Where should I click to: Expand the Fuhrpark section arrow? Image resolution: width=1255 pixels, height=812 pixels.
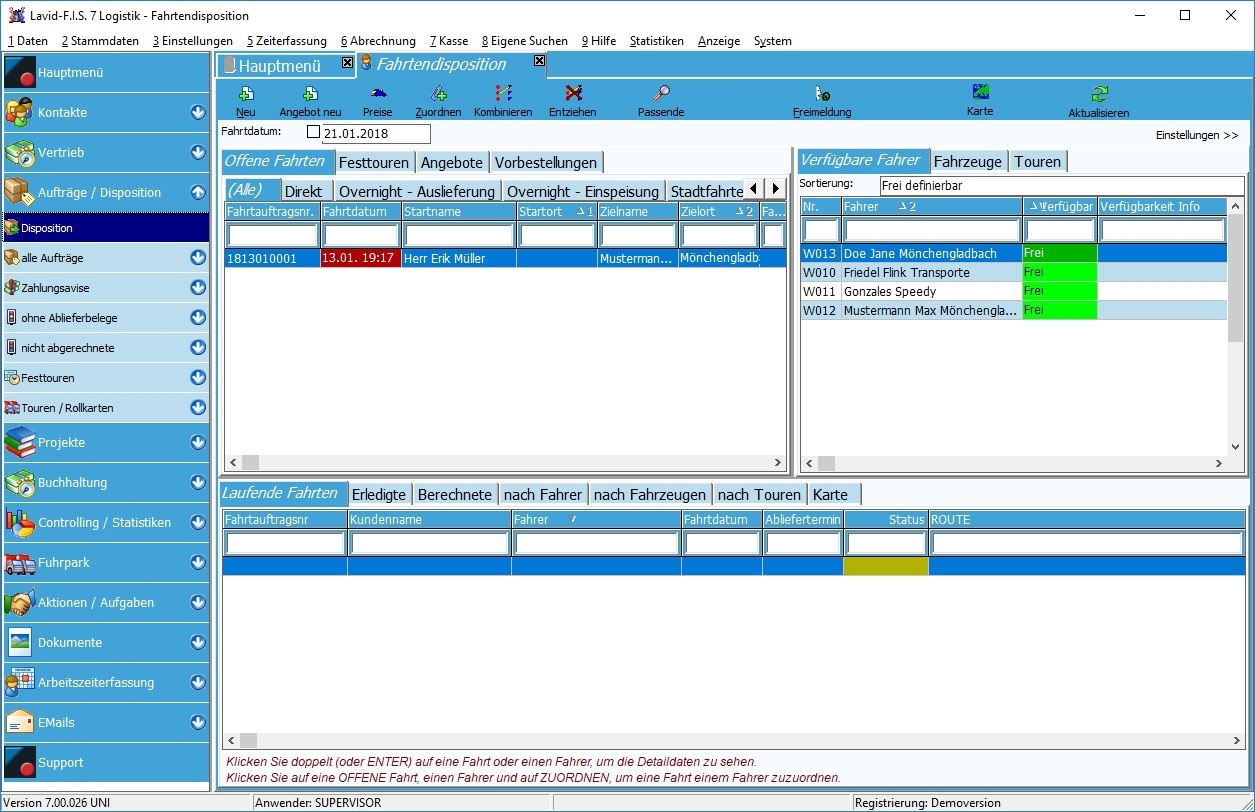[x=198, y=562]
